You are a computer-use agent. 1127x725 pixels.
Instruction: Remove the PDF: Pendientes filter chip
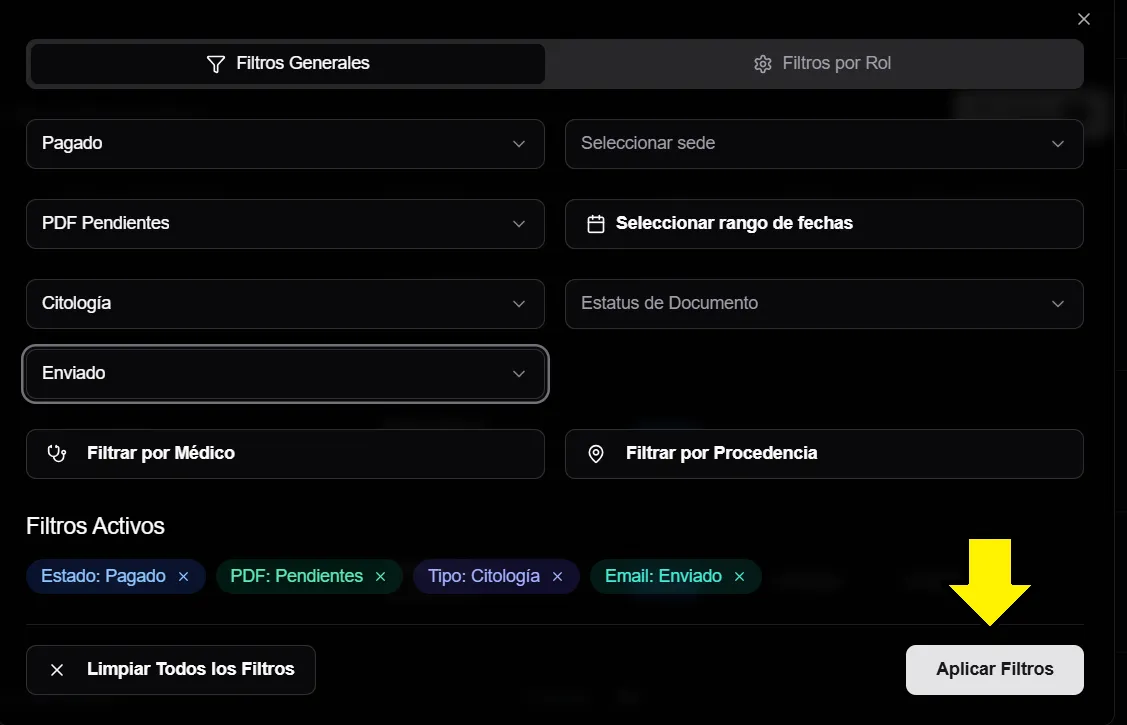tap(380, 577)
